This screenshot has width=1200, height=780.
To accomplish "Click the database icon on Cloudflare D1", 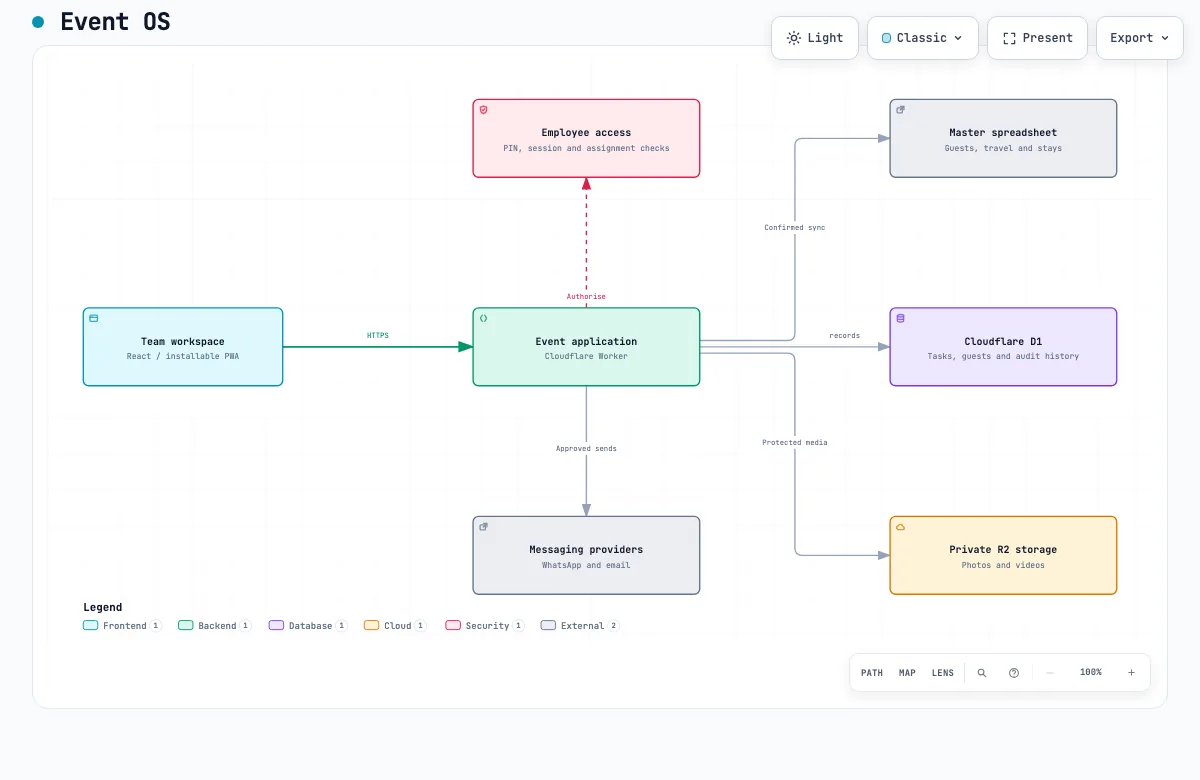I will (x=901, y=318).
